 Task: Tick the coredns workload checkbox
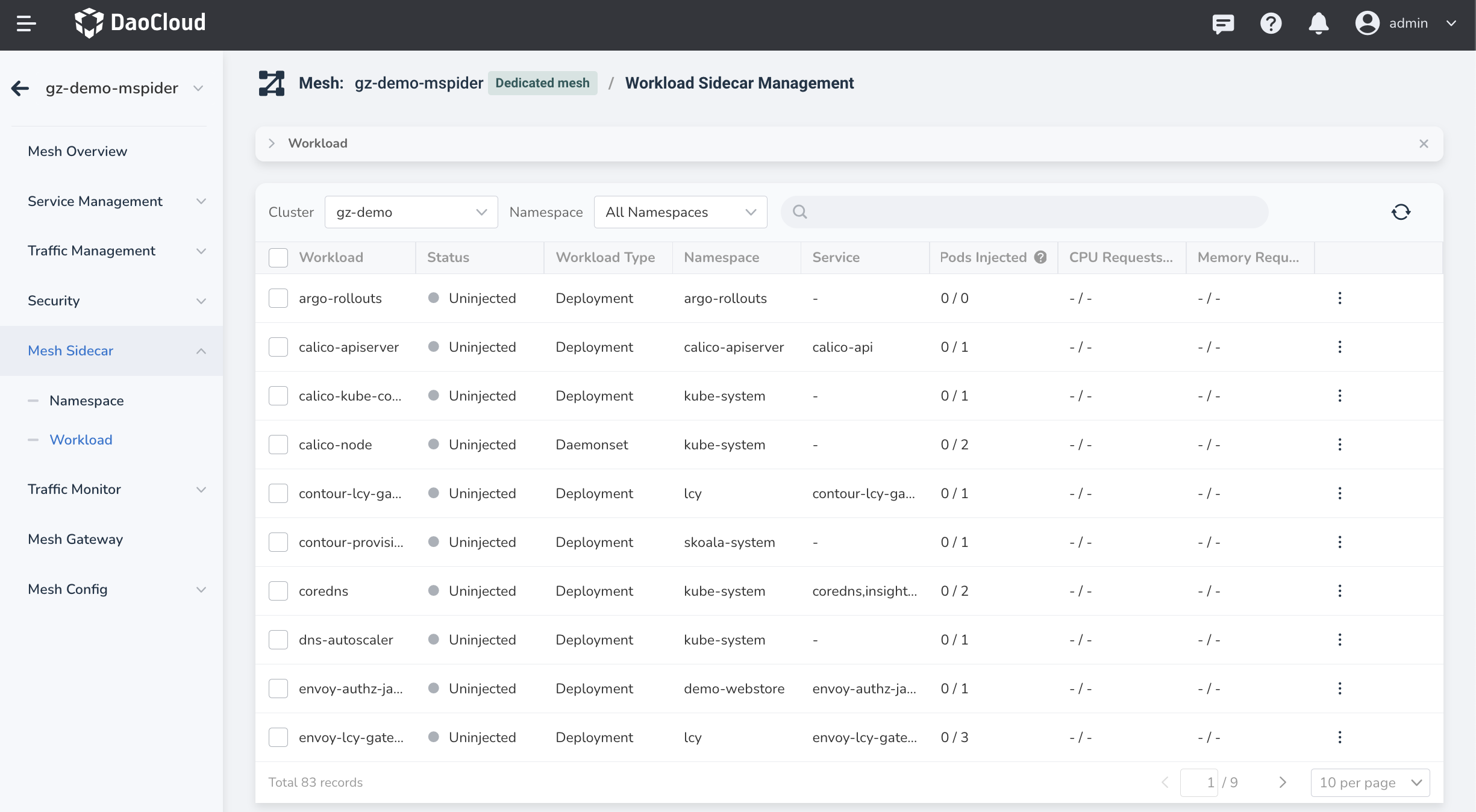click(x=278, y=591)
